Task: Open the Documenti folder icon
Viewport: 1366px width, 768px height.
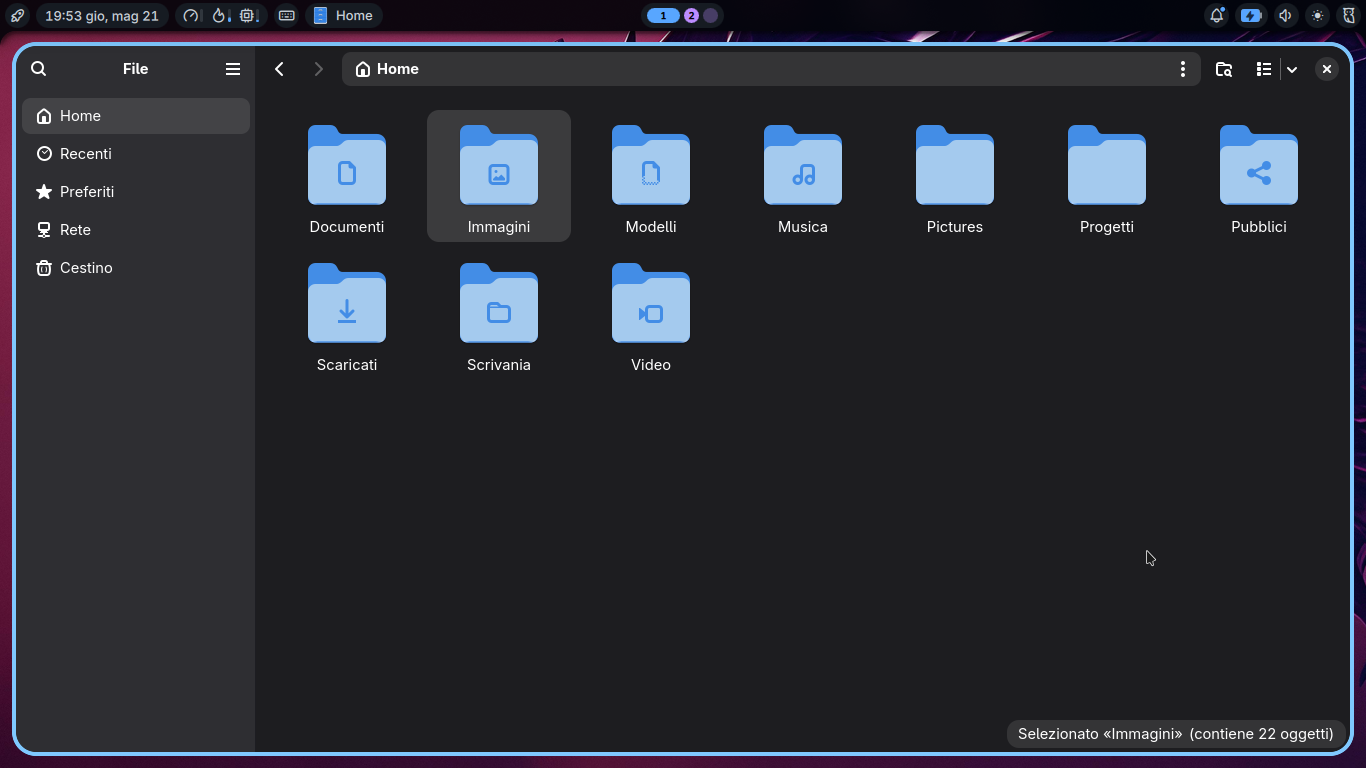Action: click(347, 165)
